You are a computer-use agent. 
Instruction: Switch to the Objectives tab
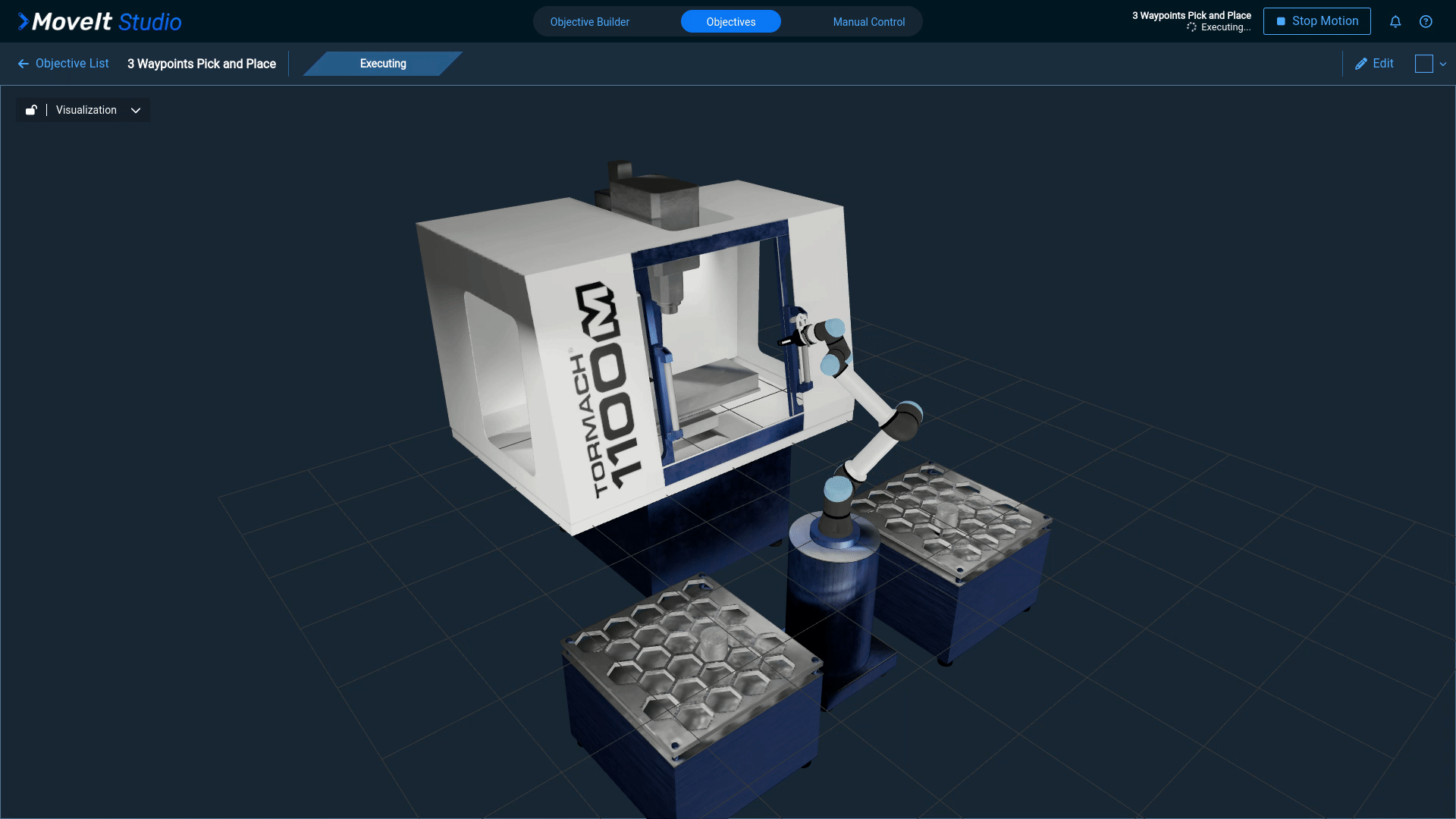coord(731,21)
